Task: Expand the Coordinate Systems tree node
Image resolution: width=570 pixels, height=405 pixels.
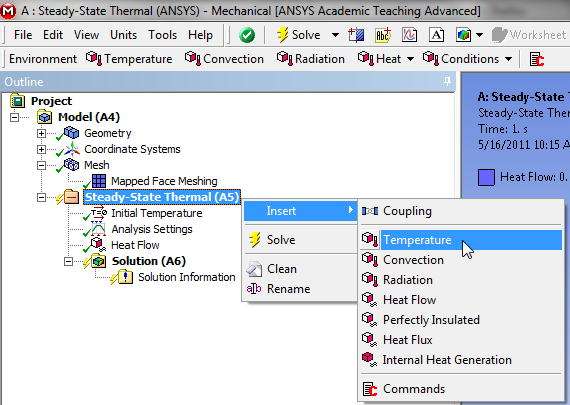Action: 41,149
